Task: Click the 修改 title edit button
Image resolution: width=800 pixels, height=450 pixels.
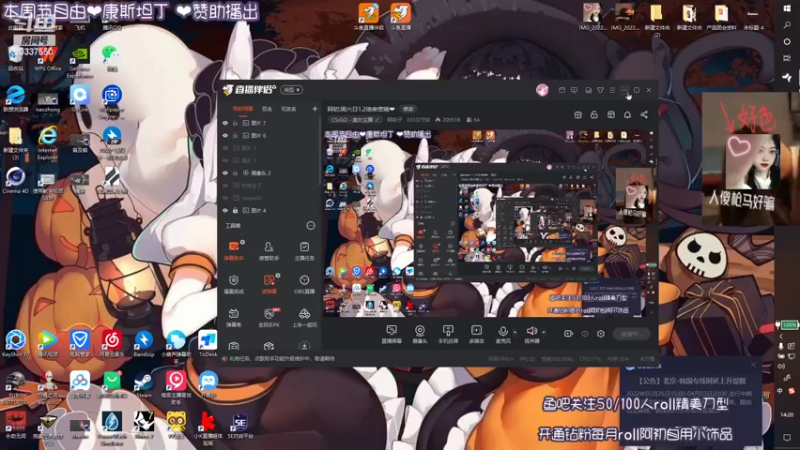Action: pos(408,109)
